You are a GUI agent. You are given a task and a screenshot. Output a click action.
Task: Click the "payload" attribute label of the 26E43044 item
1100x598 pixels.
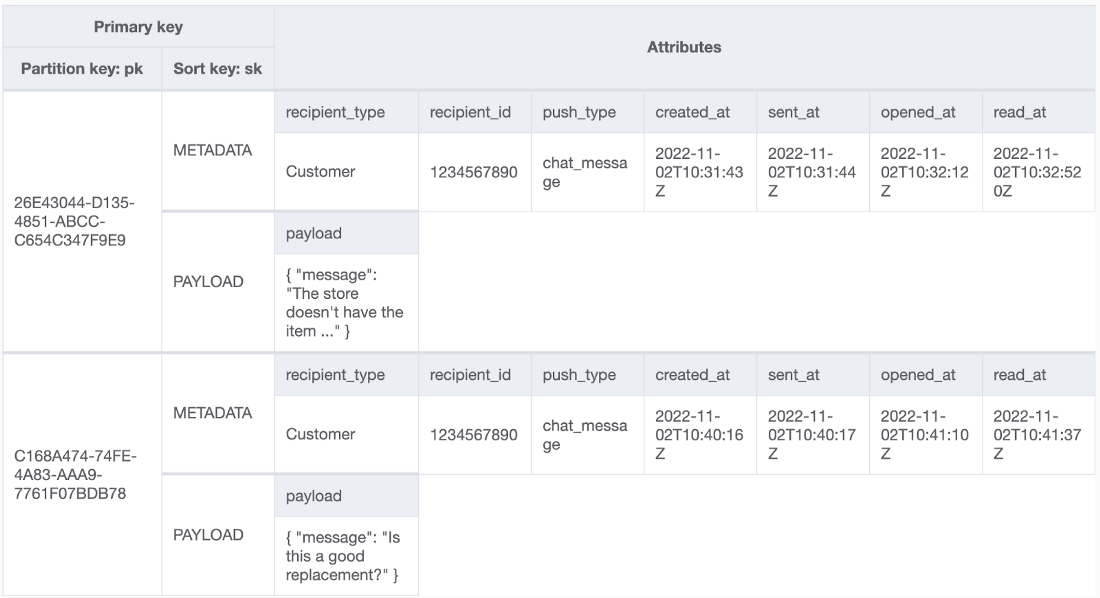(x=314, y=233)
